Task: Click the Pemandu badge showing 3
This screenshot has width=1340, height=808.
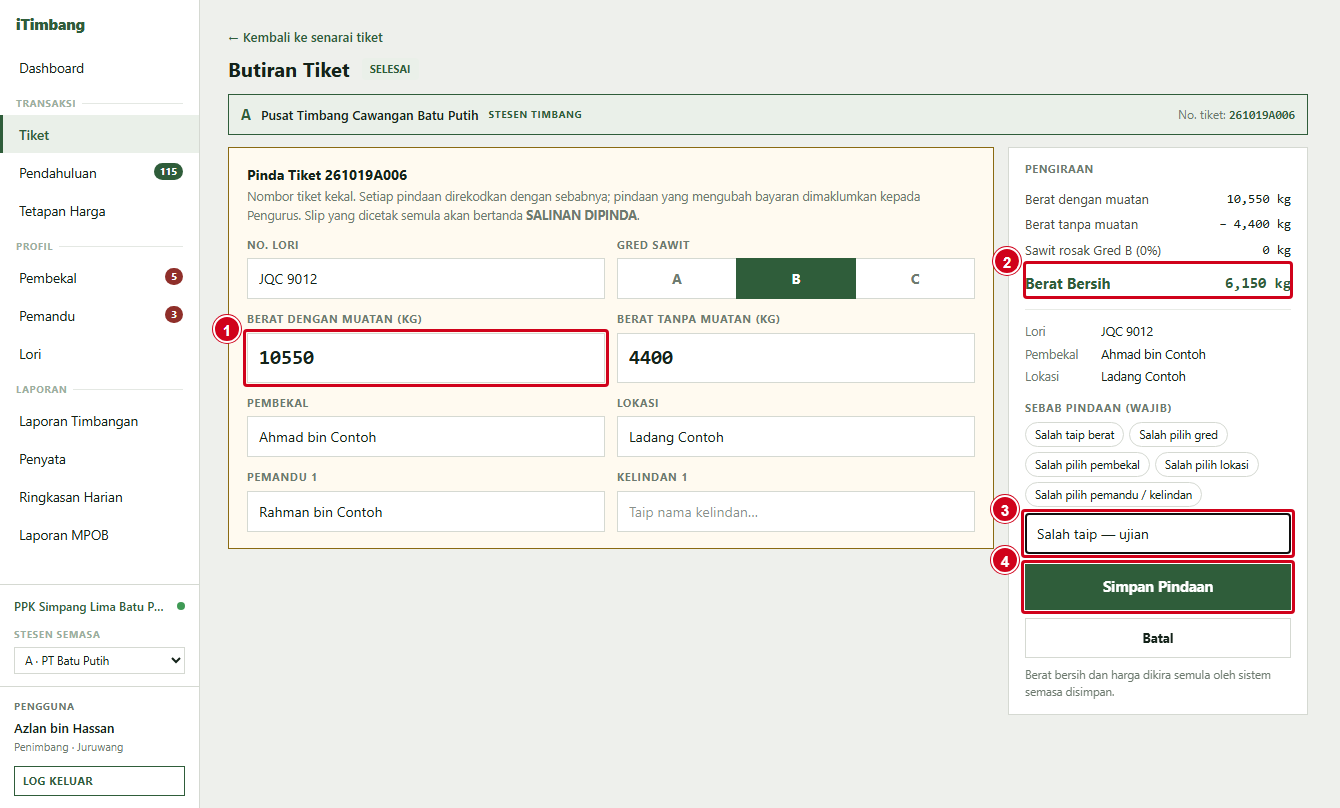Action: (174, 315)
